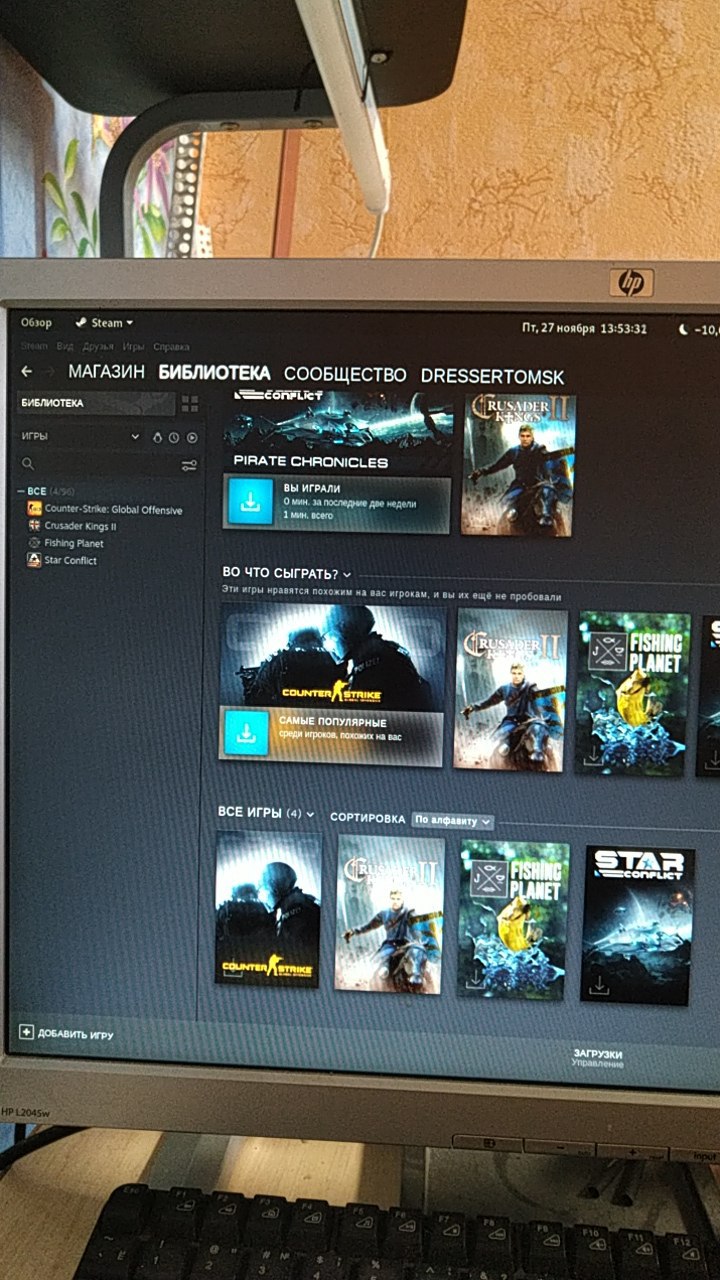Open the Игры menu

click(x=133, y=347)
